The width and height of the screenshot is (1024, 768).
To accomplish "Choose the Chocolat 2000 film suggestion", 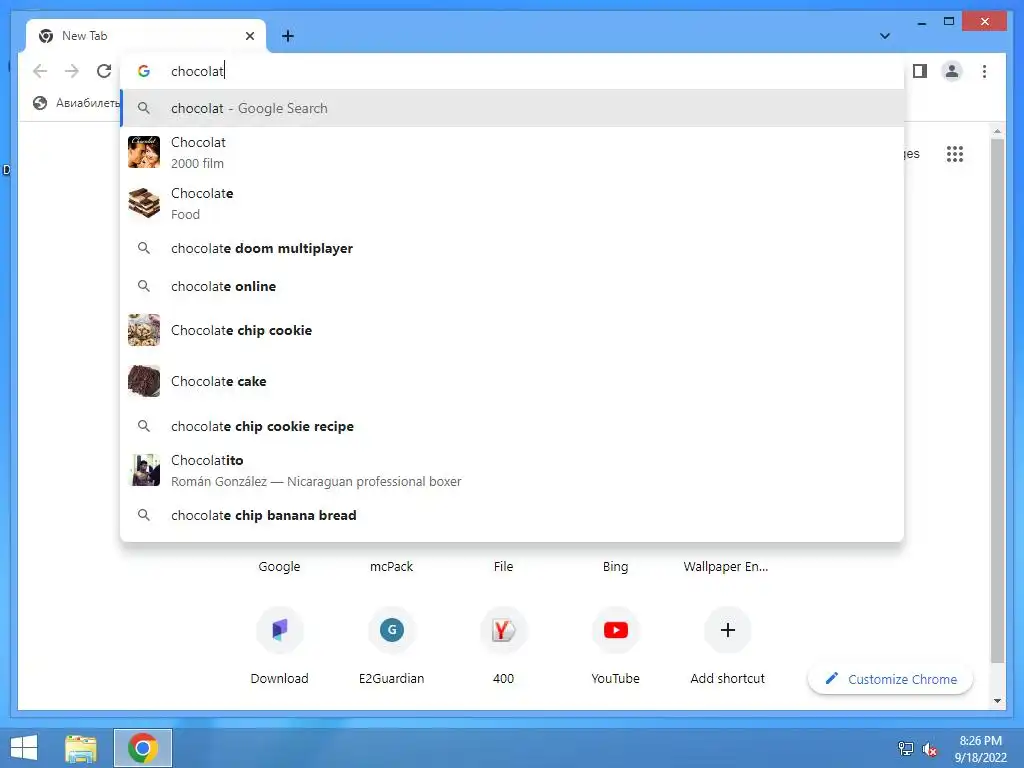I will (512, 152).
